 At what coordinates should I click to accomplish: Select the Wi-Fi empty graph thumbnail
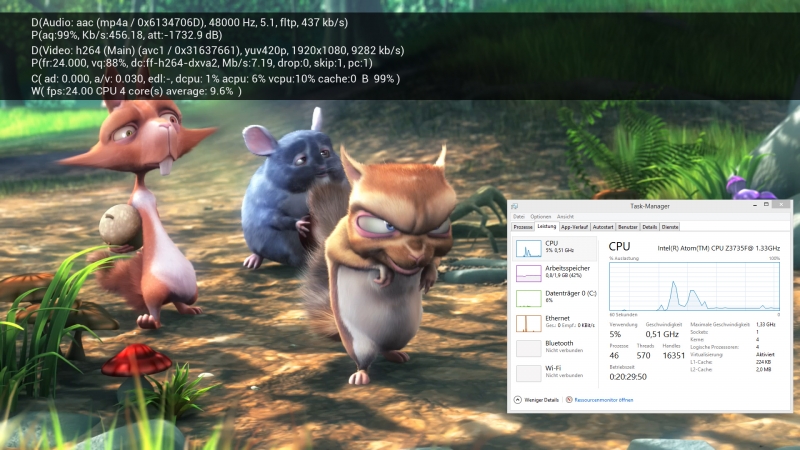(x=529, y=373)
